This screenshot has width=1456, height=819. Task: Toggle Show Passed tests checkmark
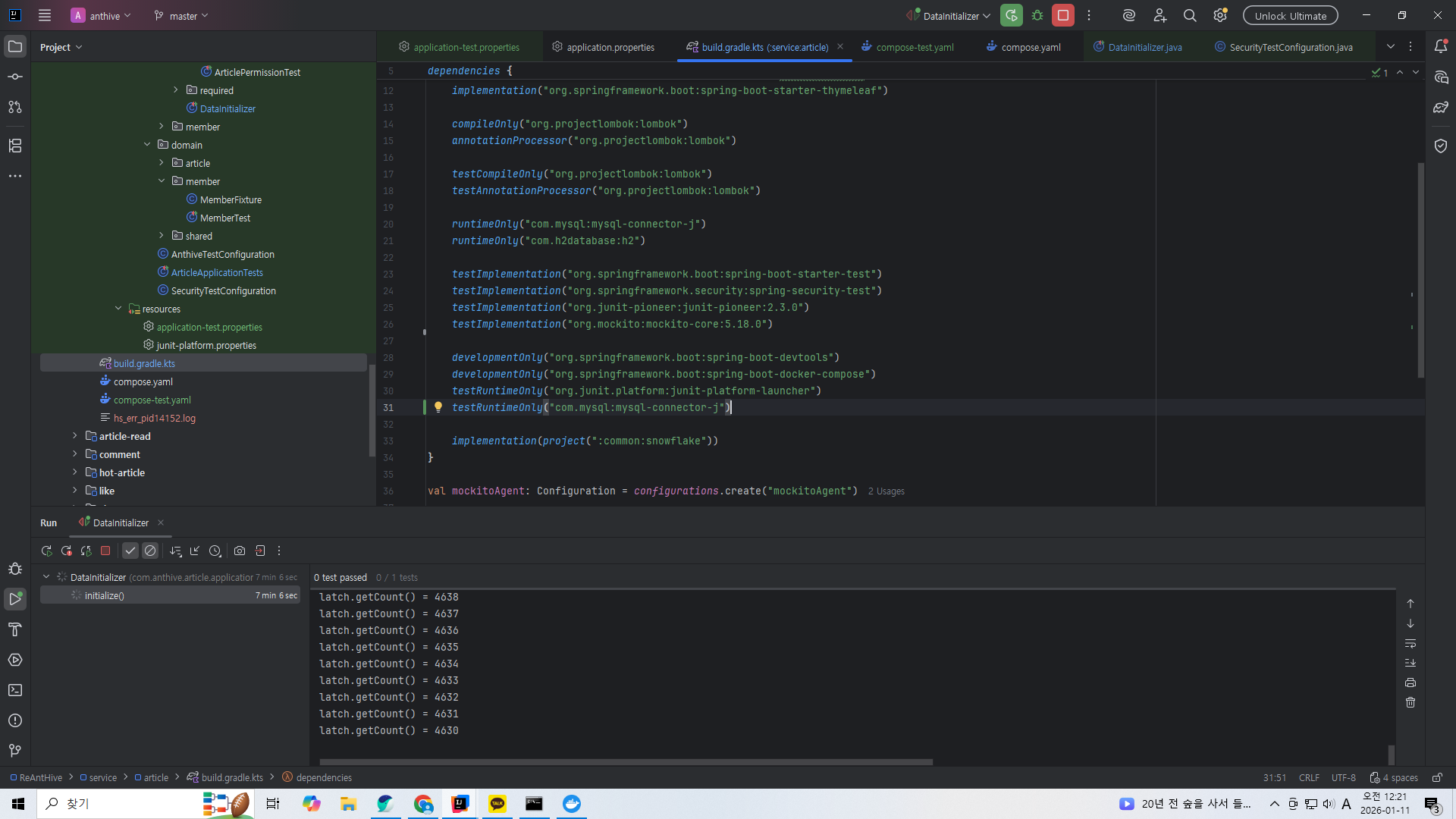click(x=130, y=551)
